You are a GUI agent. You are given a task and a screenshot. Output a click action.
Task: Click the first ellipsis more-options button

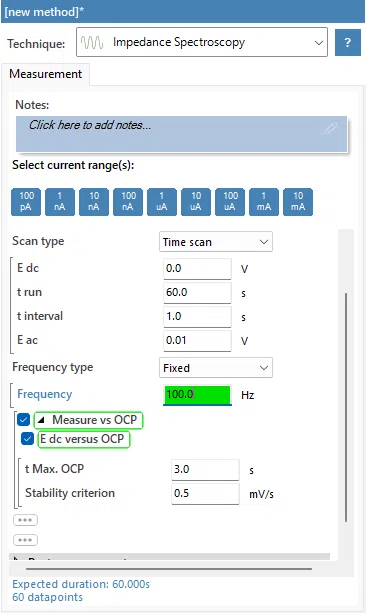25,520
